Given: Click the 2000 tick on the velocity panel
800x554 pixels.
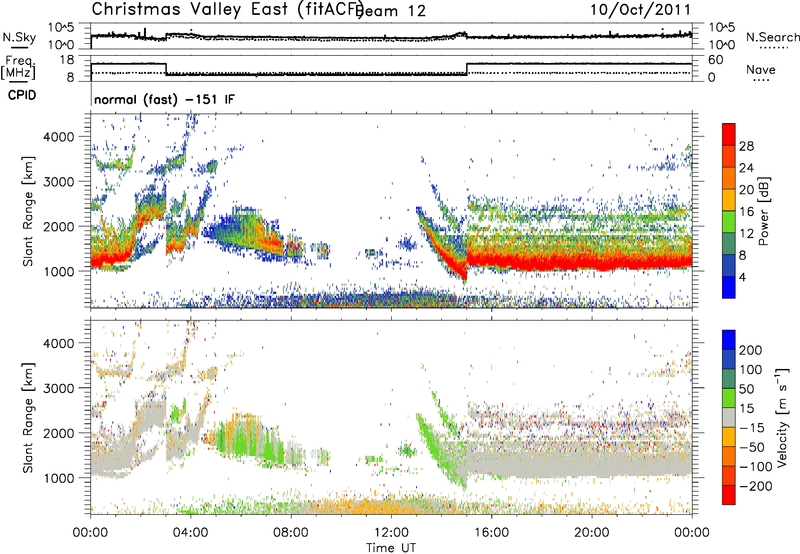Looking at the screenshot, I should pyautogui.click(x=58, y=433).
